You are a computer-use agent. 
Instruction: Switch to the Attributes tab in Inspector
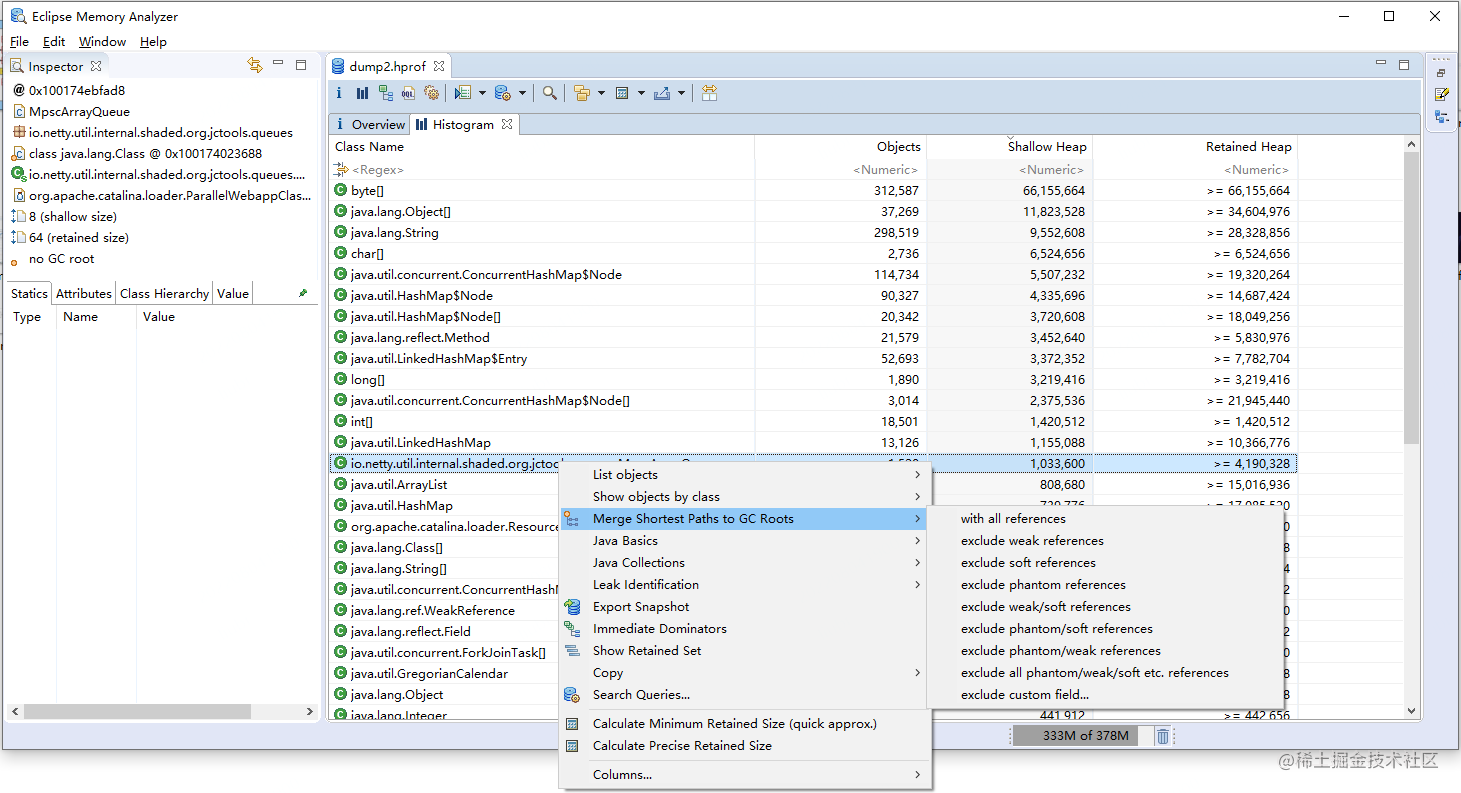83,293
